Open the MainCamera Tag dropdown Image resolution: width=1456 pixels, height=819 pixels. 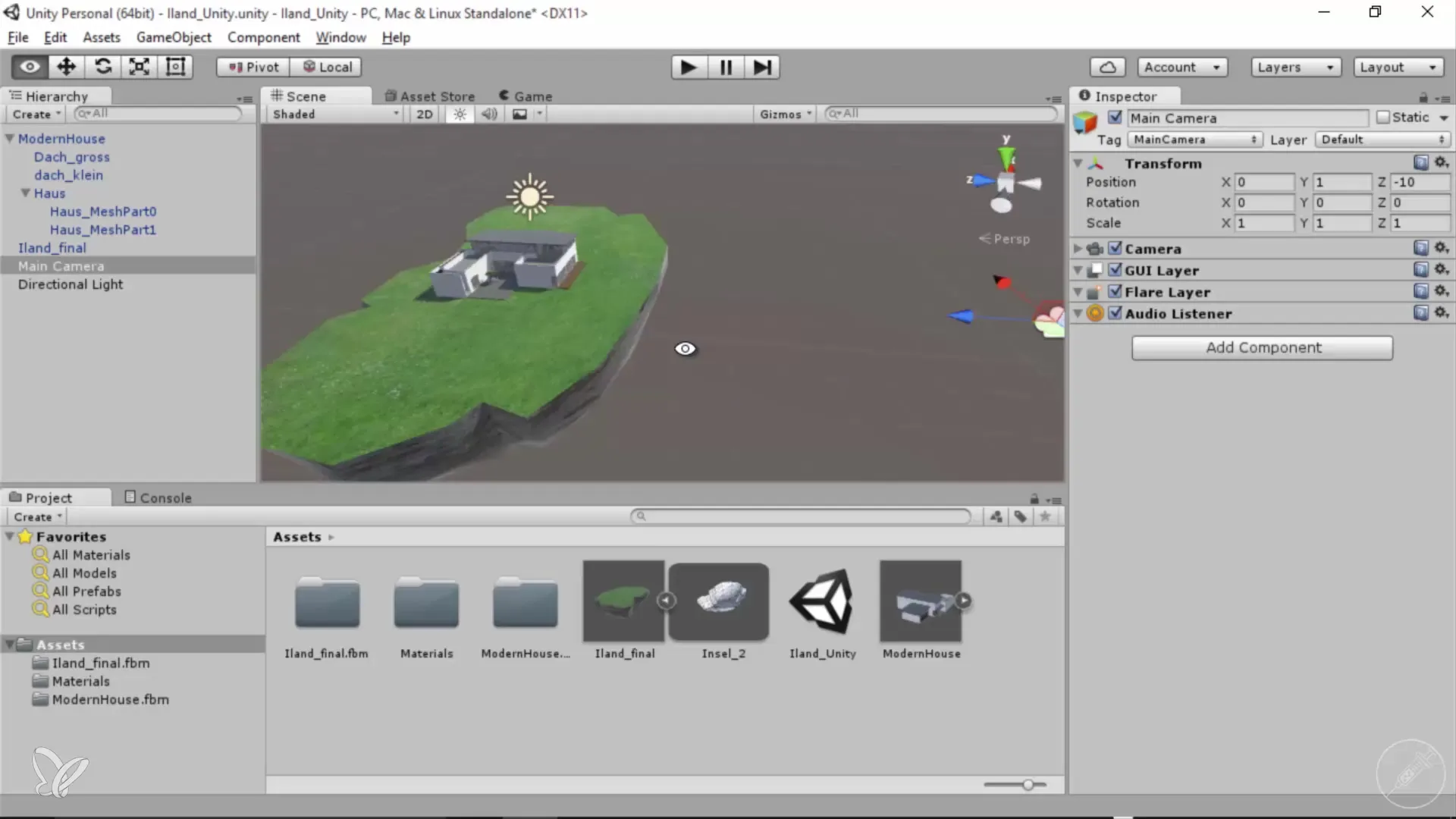tap(1194, 140)
